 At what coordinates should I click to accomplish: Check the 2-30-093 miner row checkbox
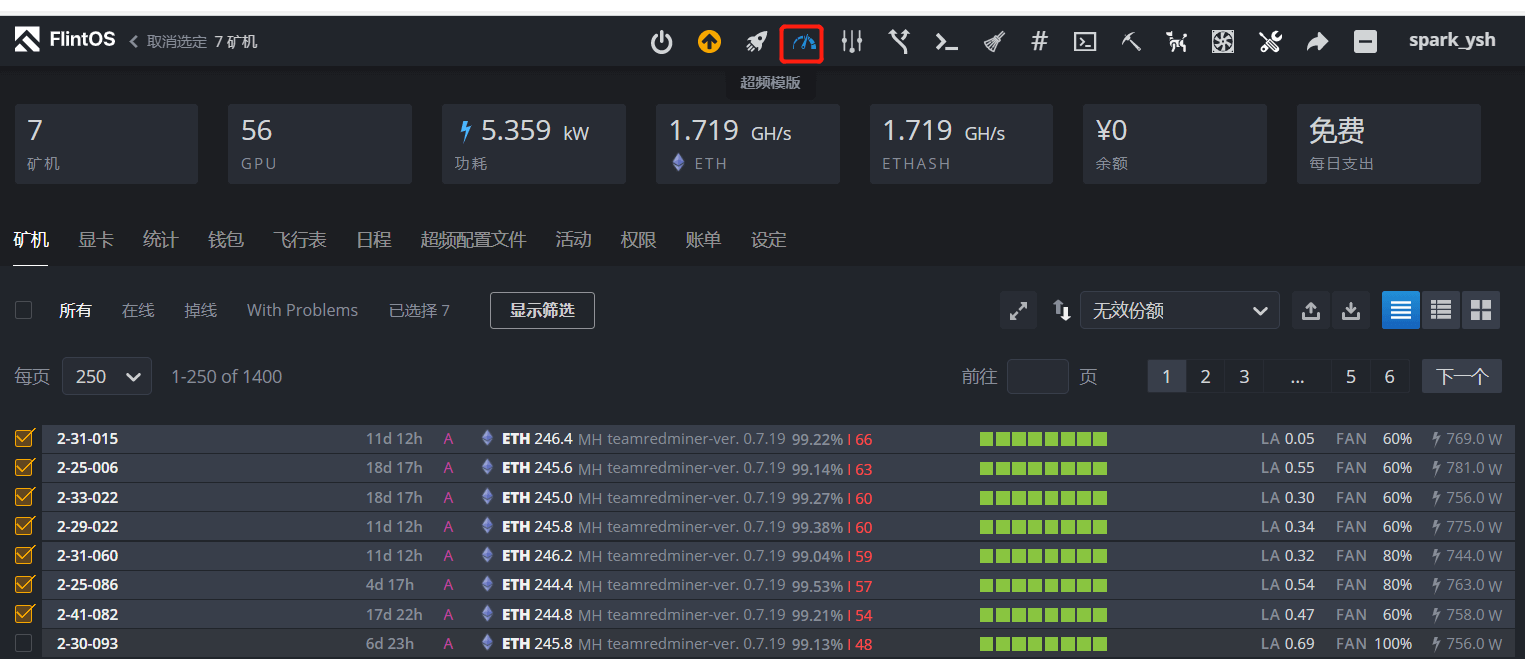click(24, 643)
